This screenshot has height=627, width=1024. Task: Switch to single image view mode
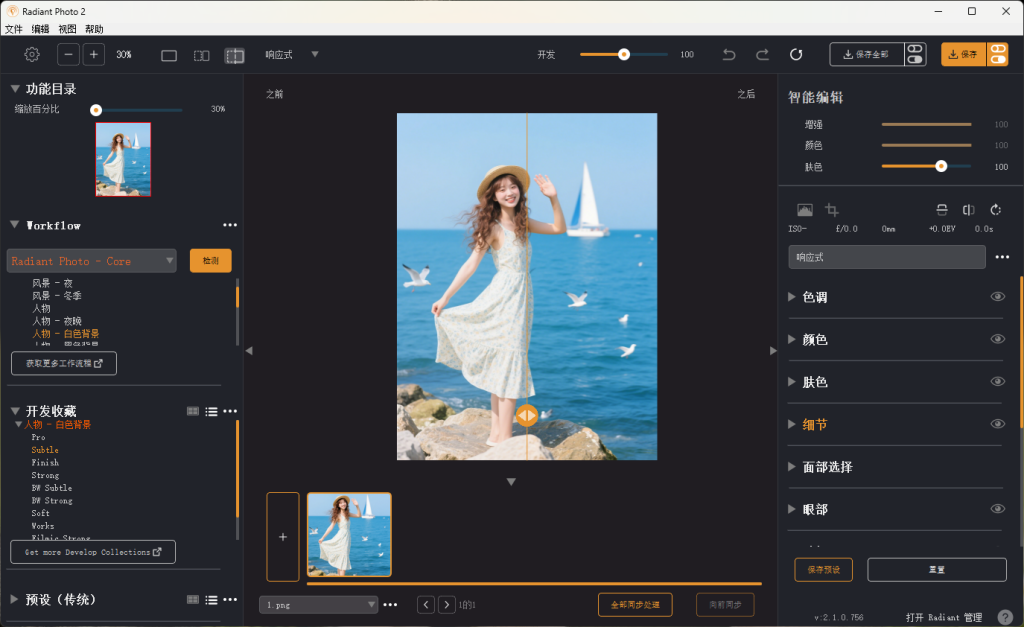[169, 56]
